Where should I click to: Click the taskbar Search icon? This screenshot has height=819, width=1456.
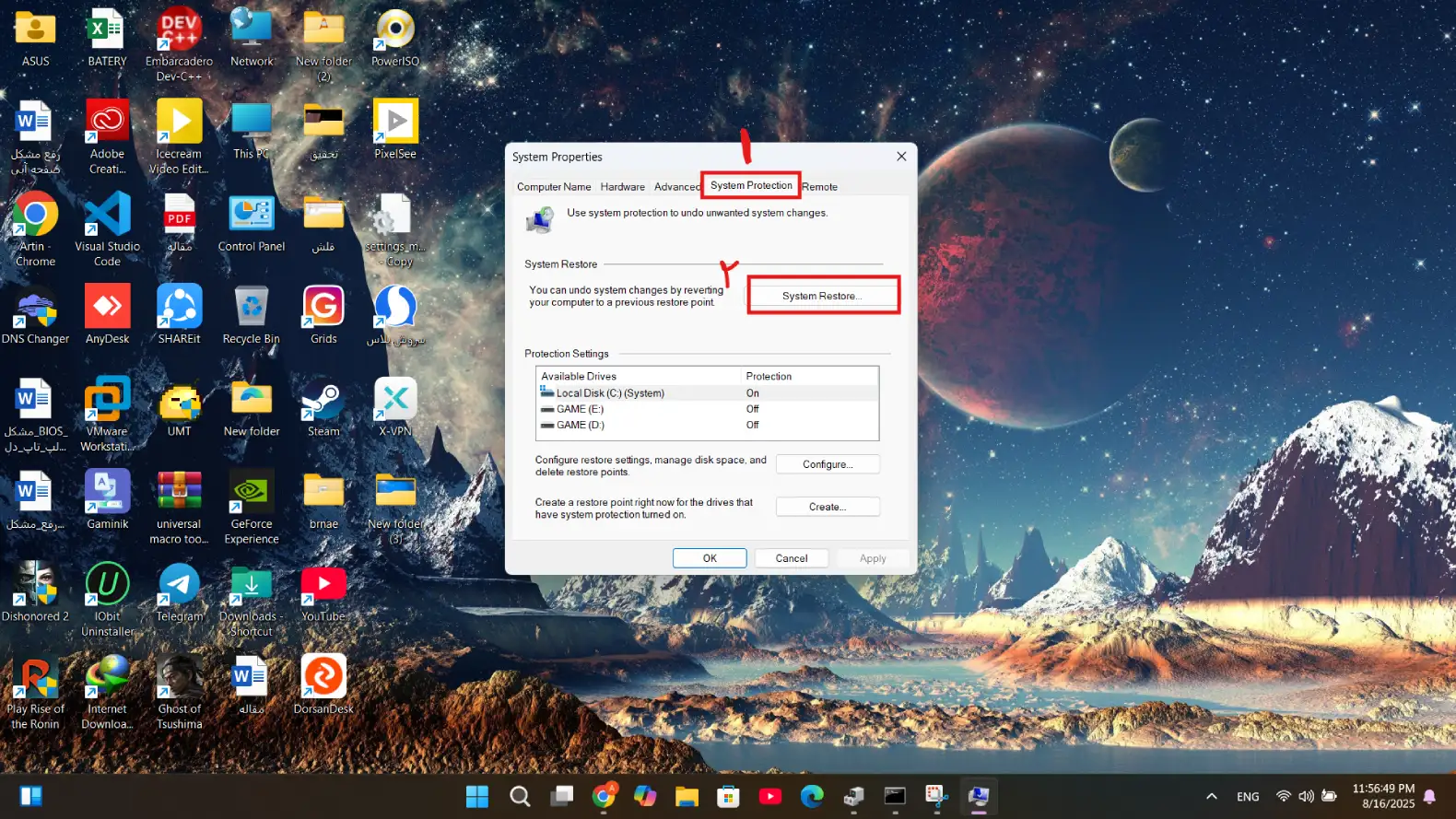click(x=520, y=796)
